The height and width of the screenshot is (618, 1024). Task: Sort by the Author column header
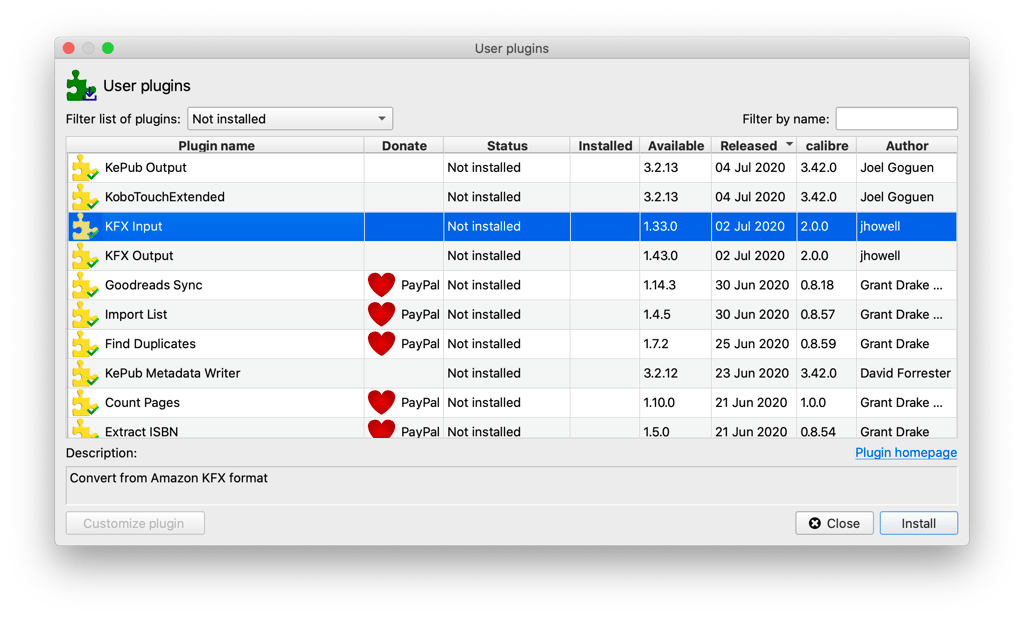coord(906,146)
